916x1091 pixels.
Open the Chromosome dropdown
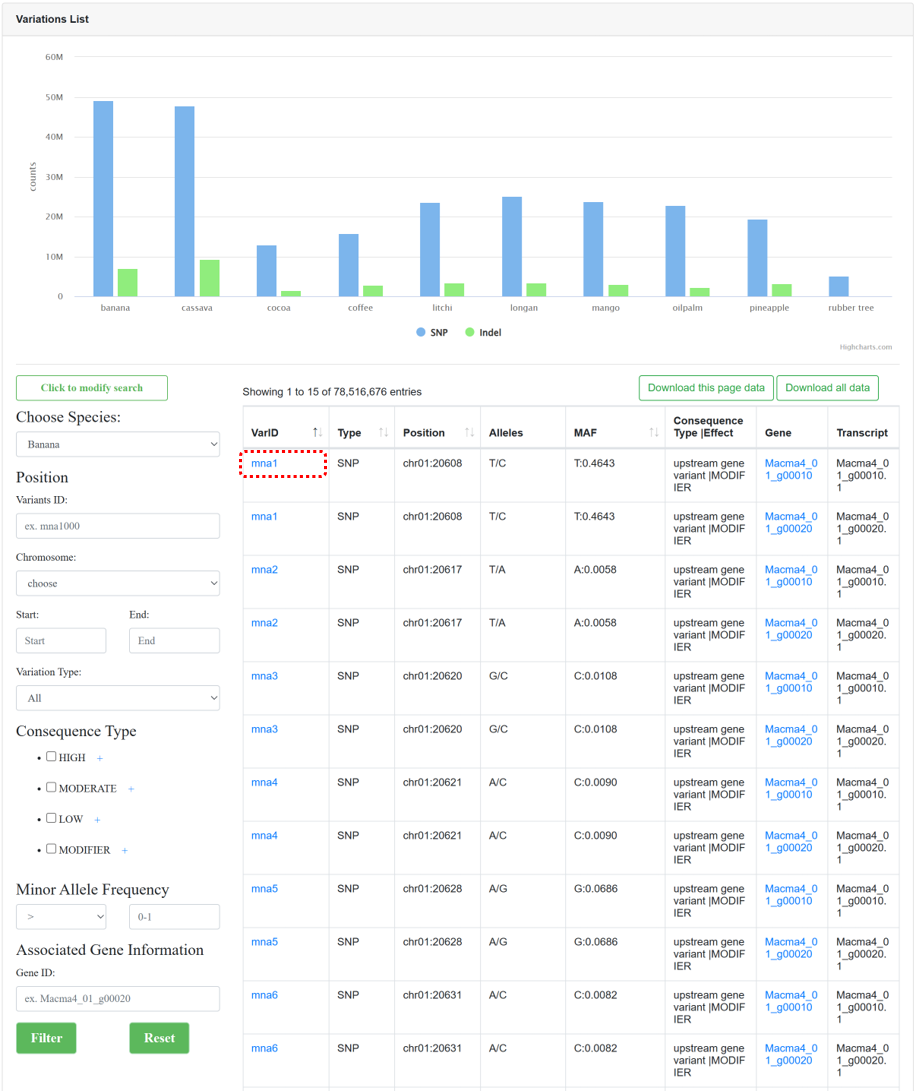click(118, 583)
